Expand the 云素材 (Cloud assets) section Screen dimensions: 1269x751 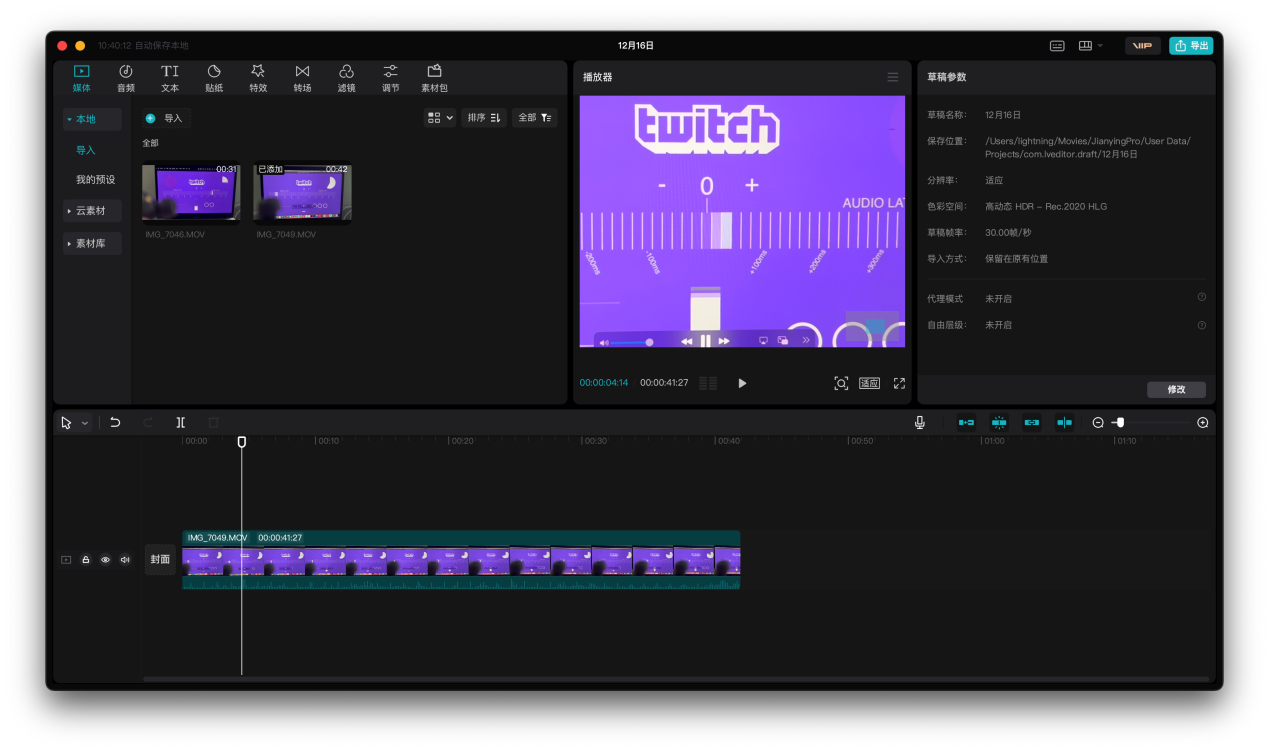[x=92, y=211]
